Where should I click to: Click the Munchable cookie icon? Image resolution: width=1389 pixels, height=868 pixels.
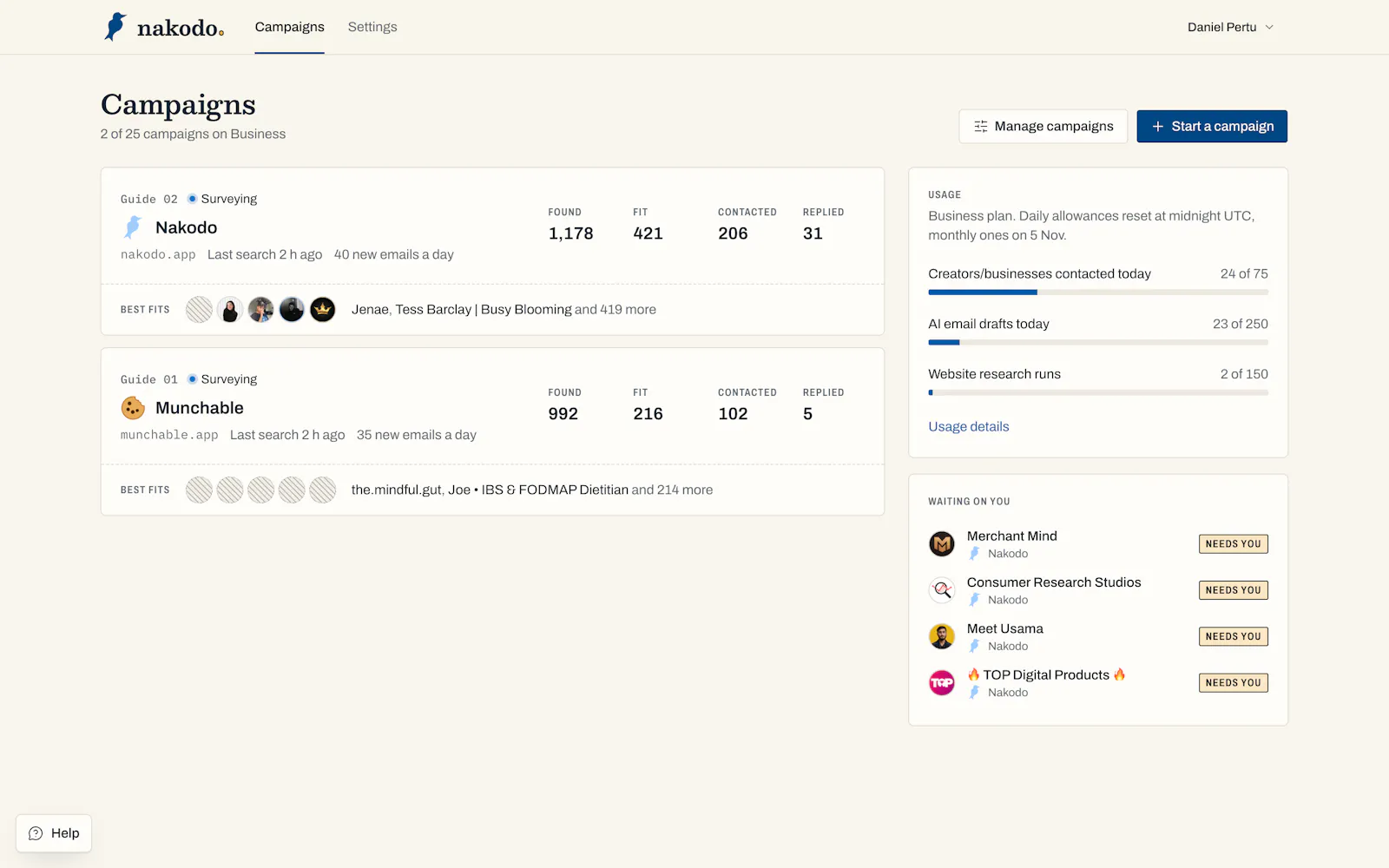[x=133, y=408]
